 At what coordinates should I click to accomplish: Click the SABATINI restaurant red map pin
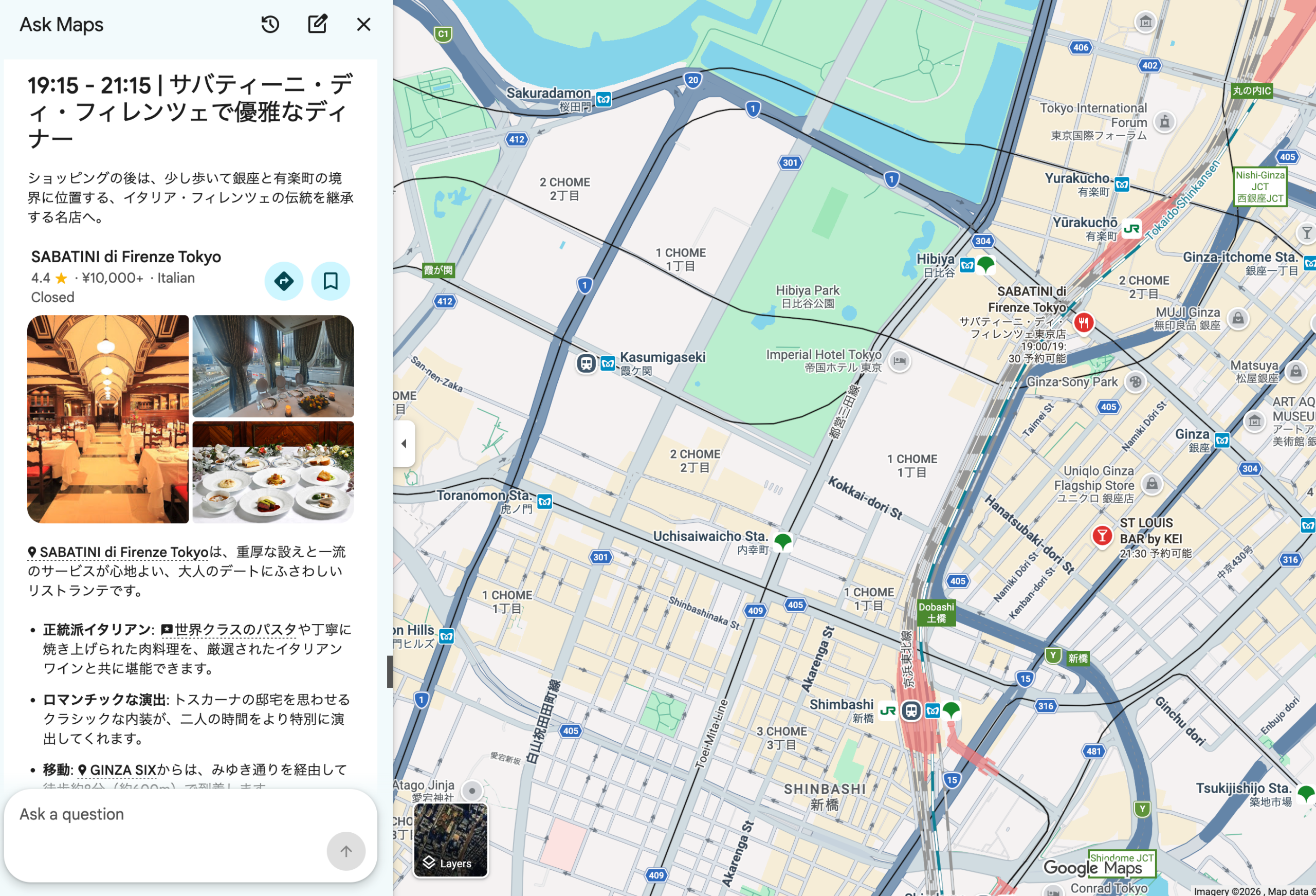[x=1083, y=323]
